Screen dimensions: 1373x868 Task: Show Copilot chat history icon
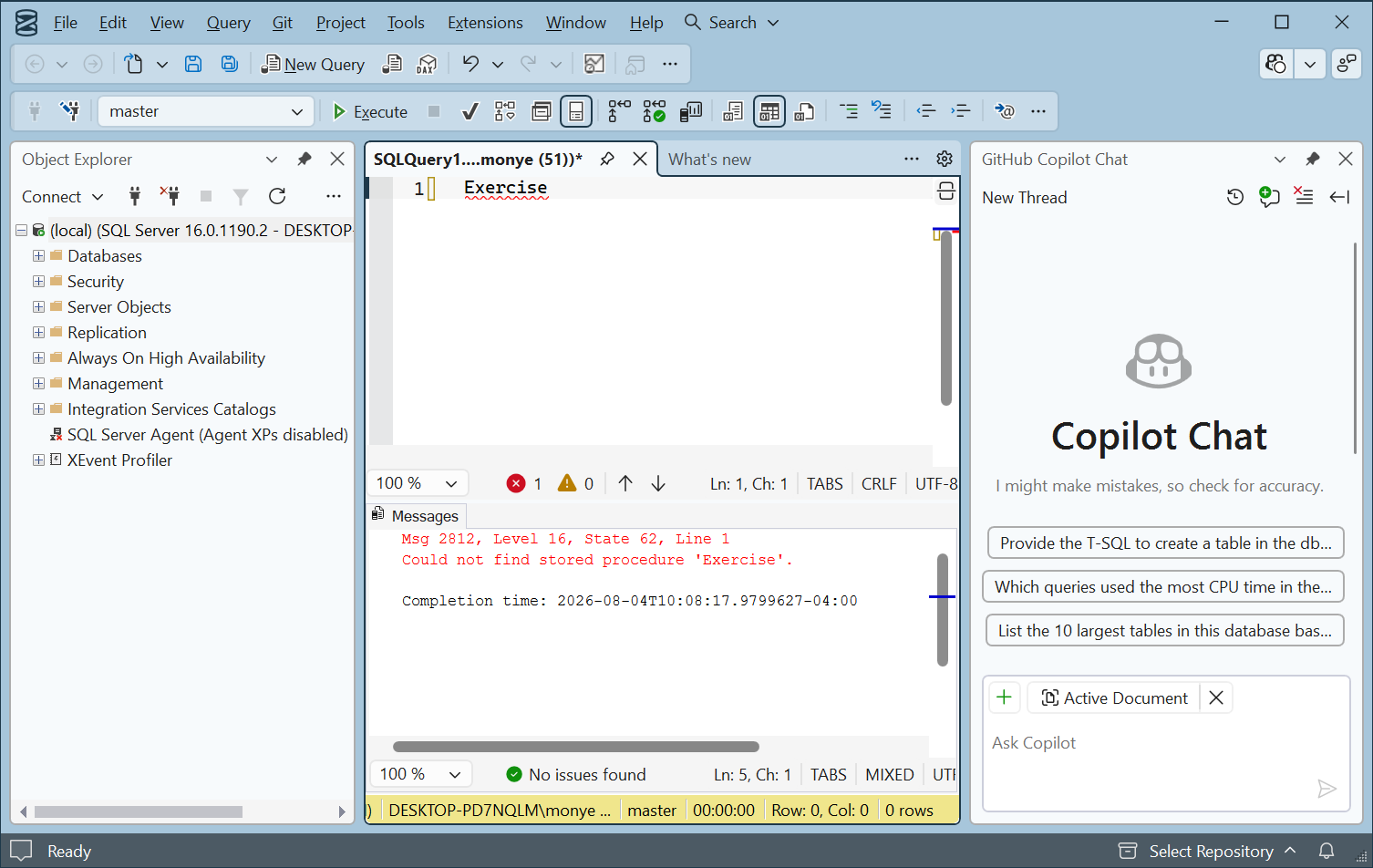point(1234,197)
